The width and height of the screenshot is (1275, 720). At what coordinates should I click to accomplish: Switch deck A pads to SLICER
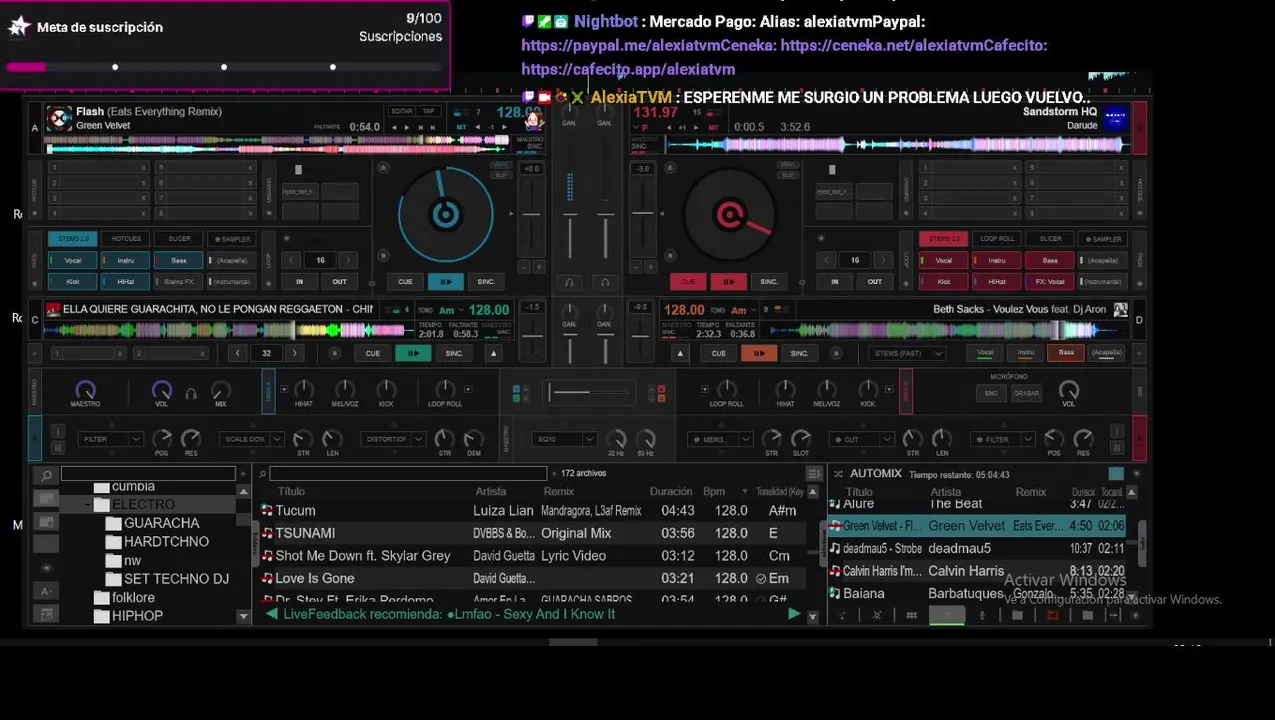tap(179, 239)
